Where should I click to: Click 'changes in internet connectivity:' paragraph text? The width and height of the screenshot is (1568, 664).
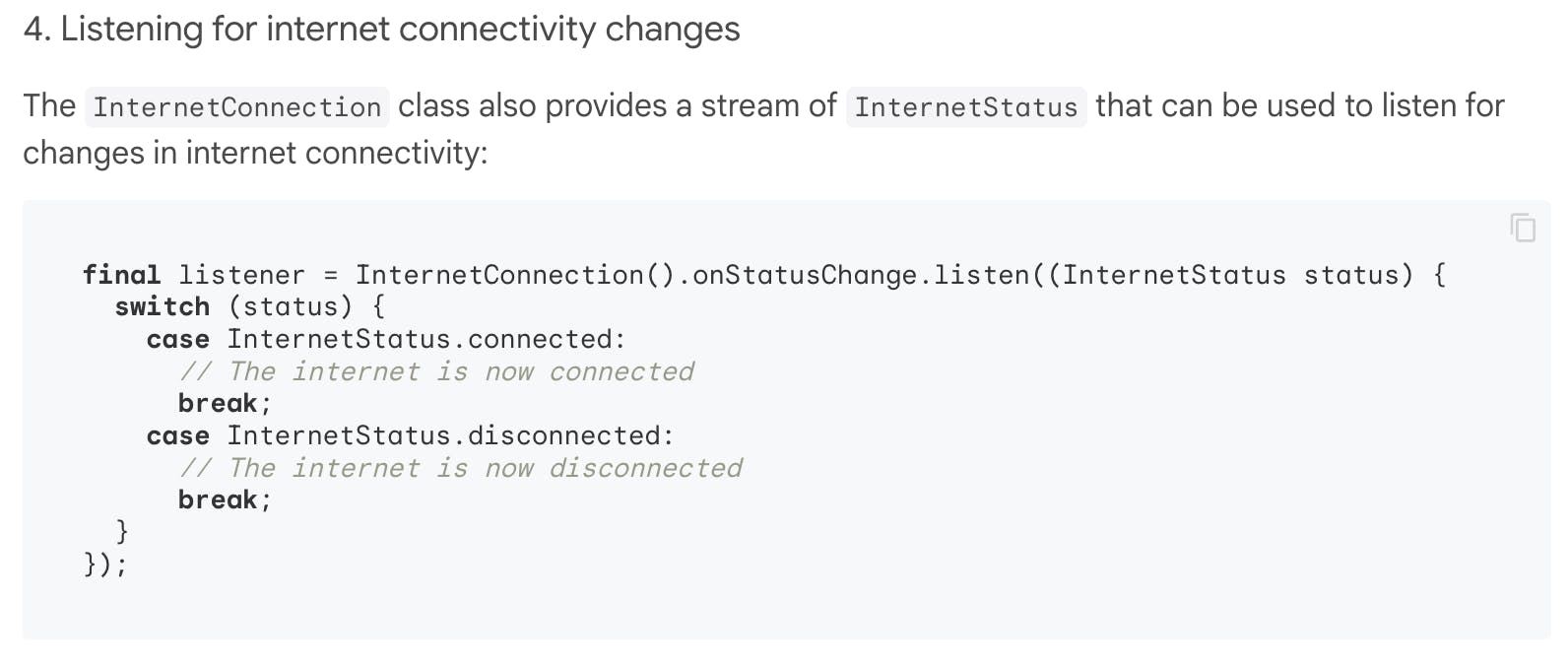coord(255,153)
